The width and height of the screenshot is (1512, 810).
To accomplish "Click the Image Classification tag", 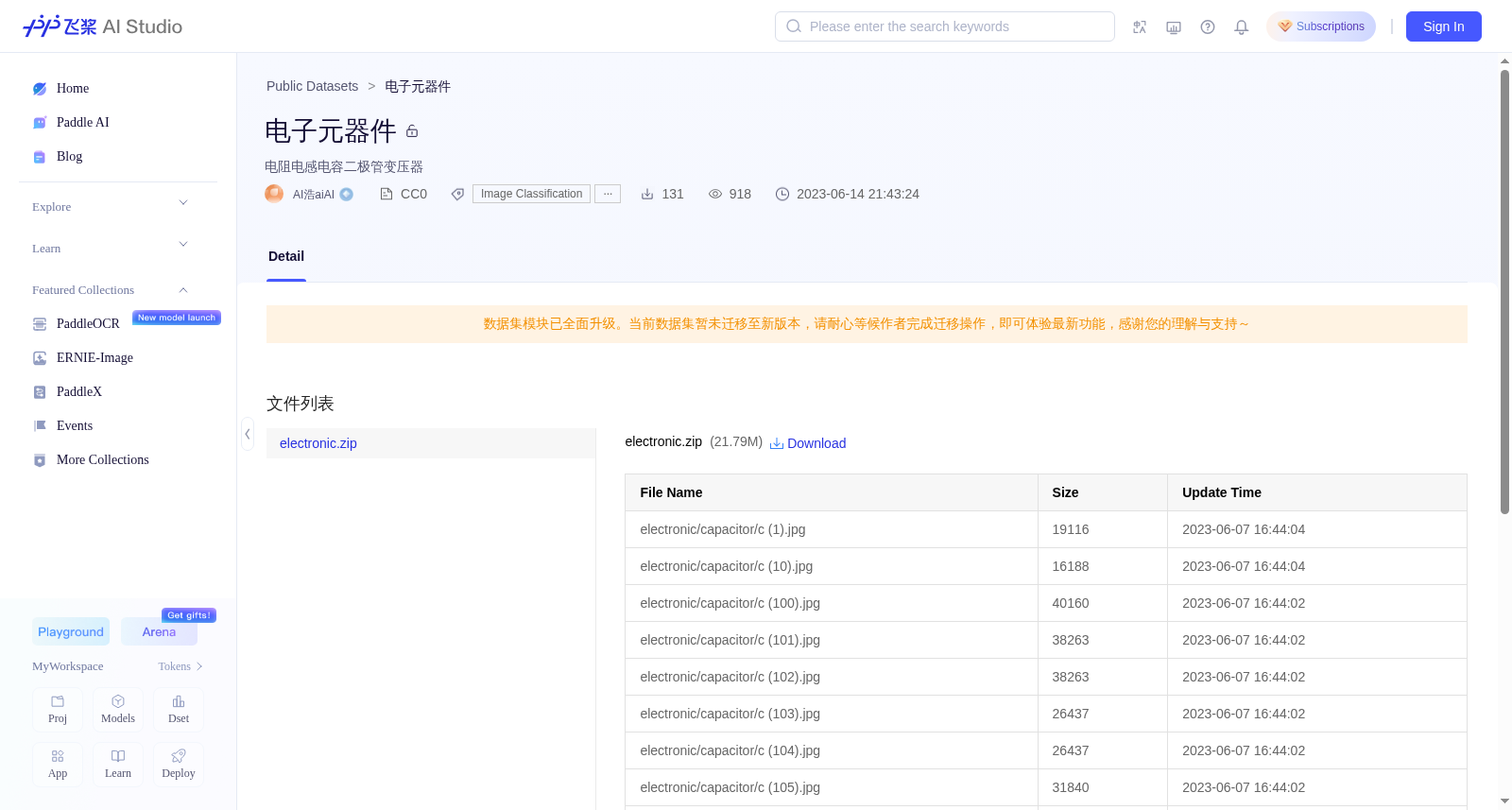I will pyautogui.click(x=531, y=194).
